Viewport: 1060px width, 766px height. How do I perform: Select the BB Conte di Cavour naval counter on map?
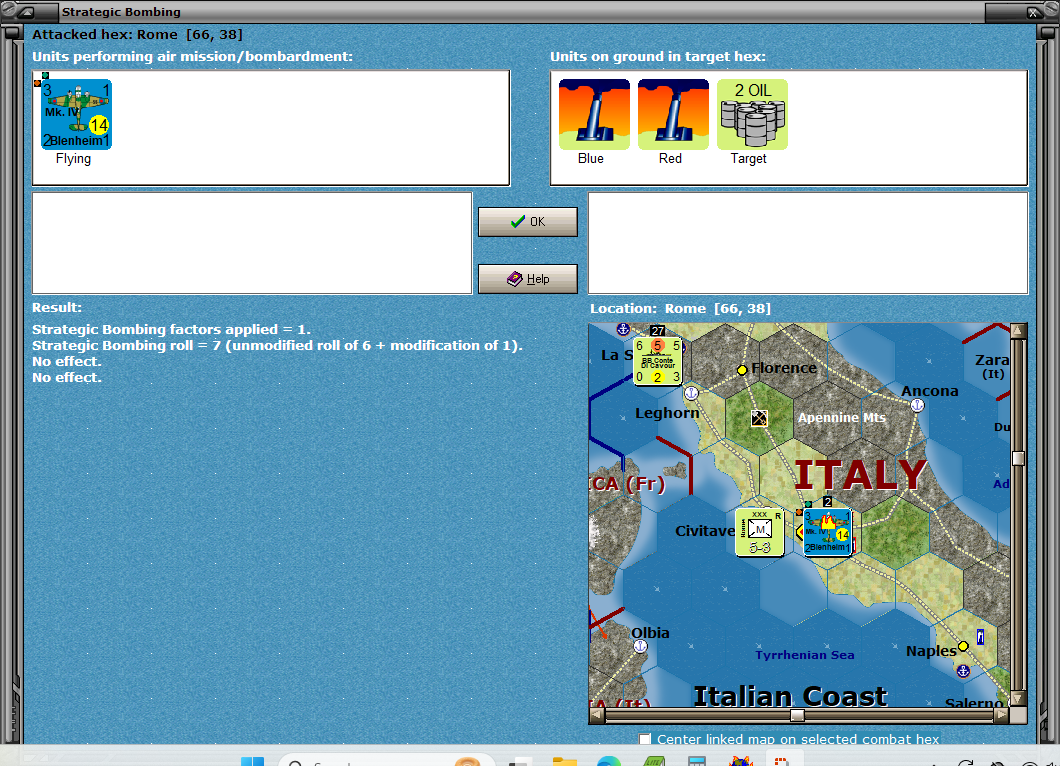(x=657, y=361)
